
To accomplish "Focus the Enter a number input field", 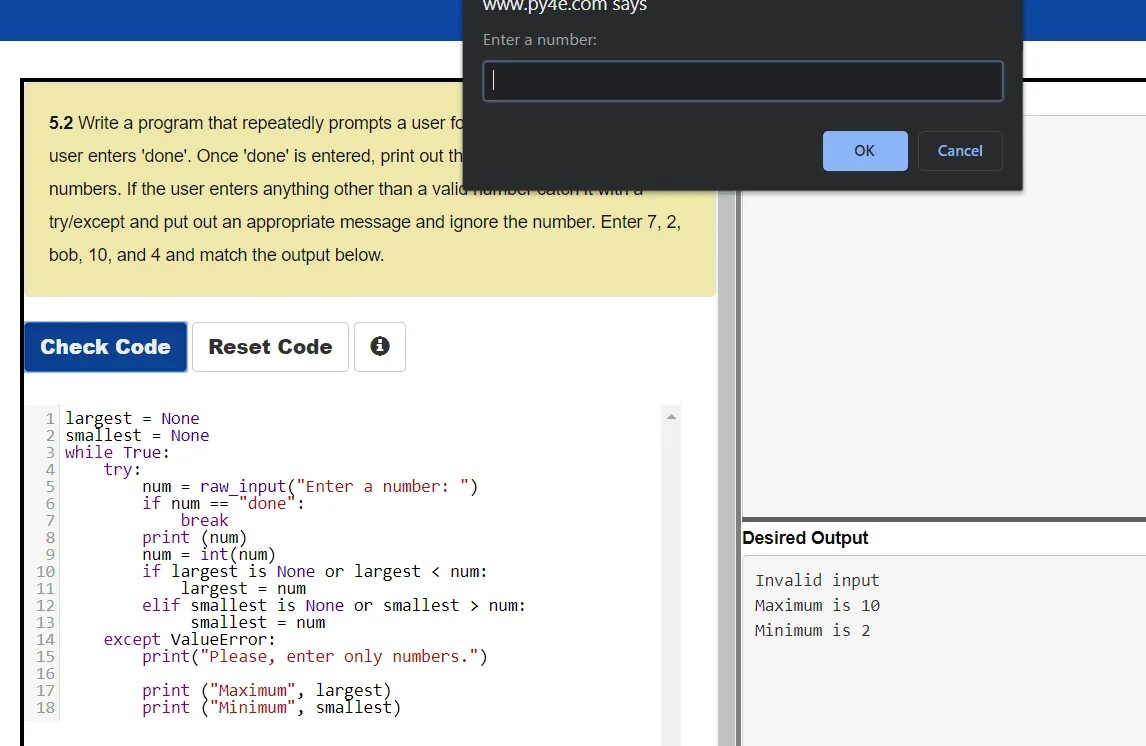I will 743,80.
